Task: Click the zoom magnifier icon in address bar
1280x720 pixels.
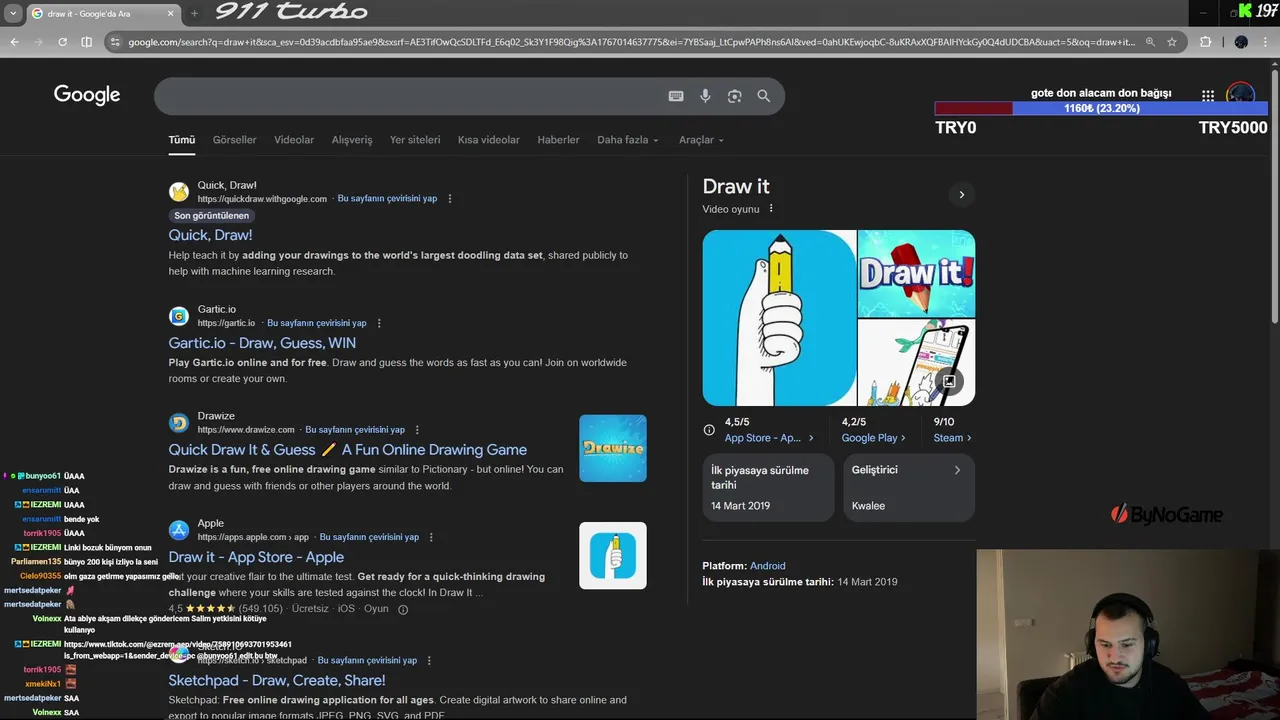Action: point(1150,42)
